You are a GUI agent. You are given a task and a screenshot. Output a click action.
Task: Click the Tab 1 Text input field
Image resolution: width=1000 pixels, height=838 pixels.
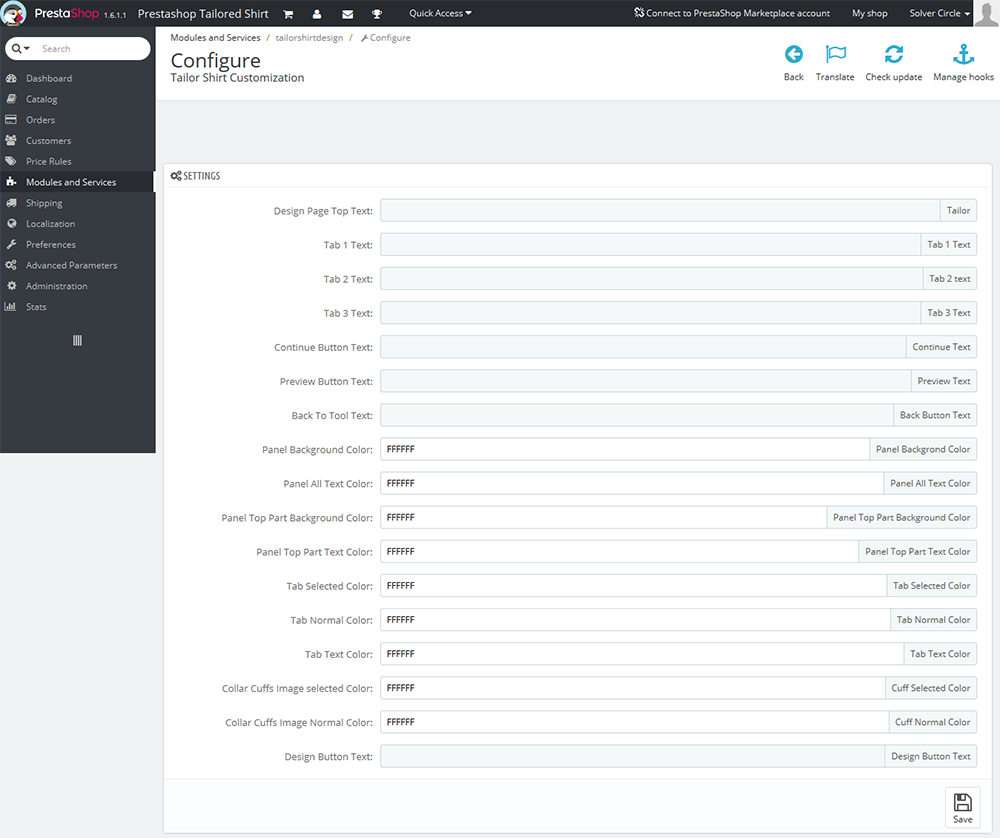click(x=651, y=244)
